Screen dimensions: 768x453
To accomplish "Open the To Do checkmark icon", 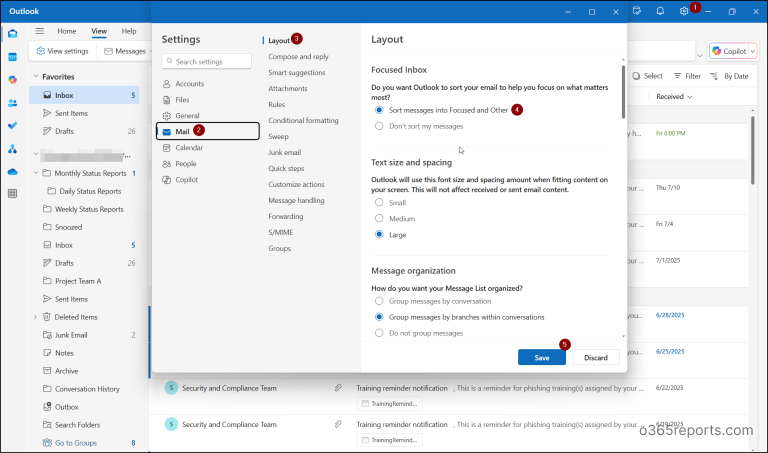I will pyautogui.click(x=13, y=125).
